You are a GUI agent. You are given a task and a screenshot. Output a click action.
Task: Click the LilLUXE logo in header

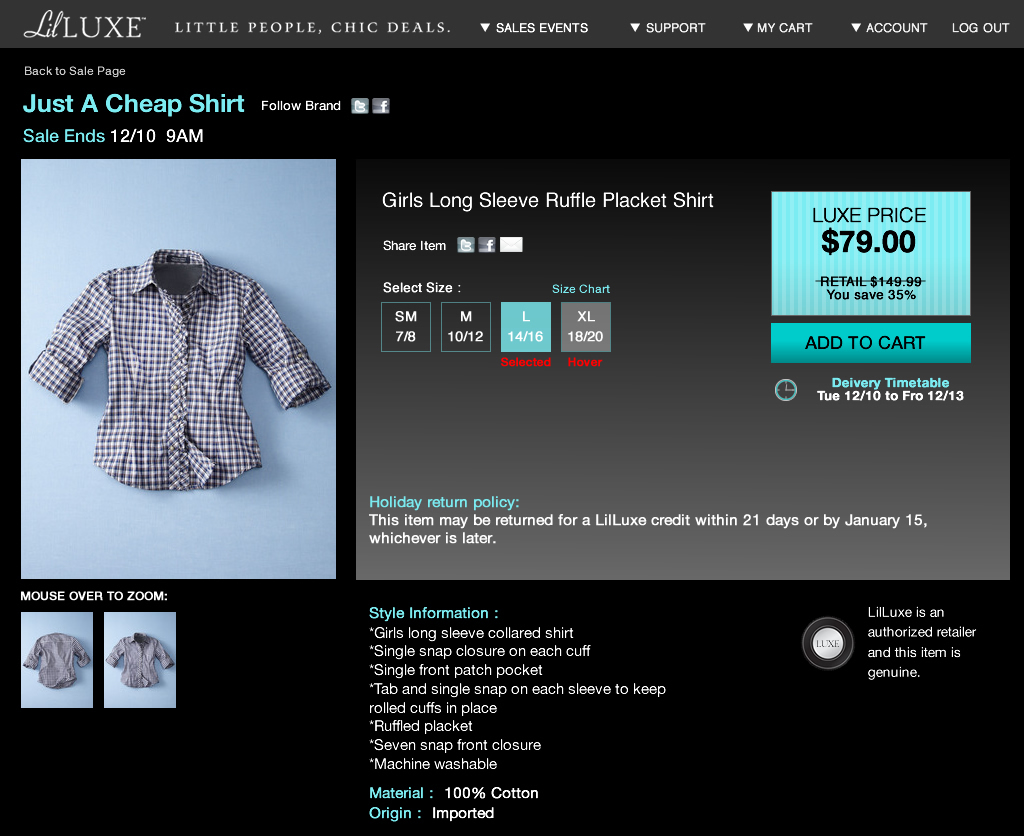[84, 26]
